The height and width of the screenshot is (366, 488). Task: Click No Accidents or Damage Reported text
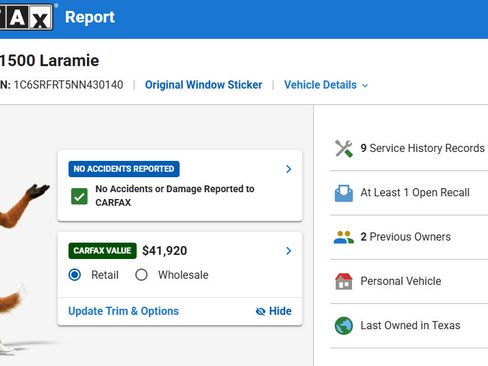coord(175,196)
